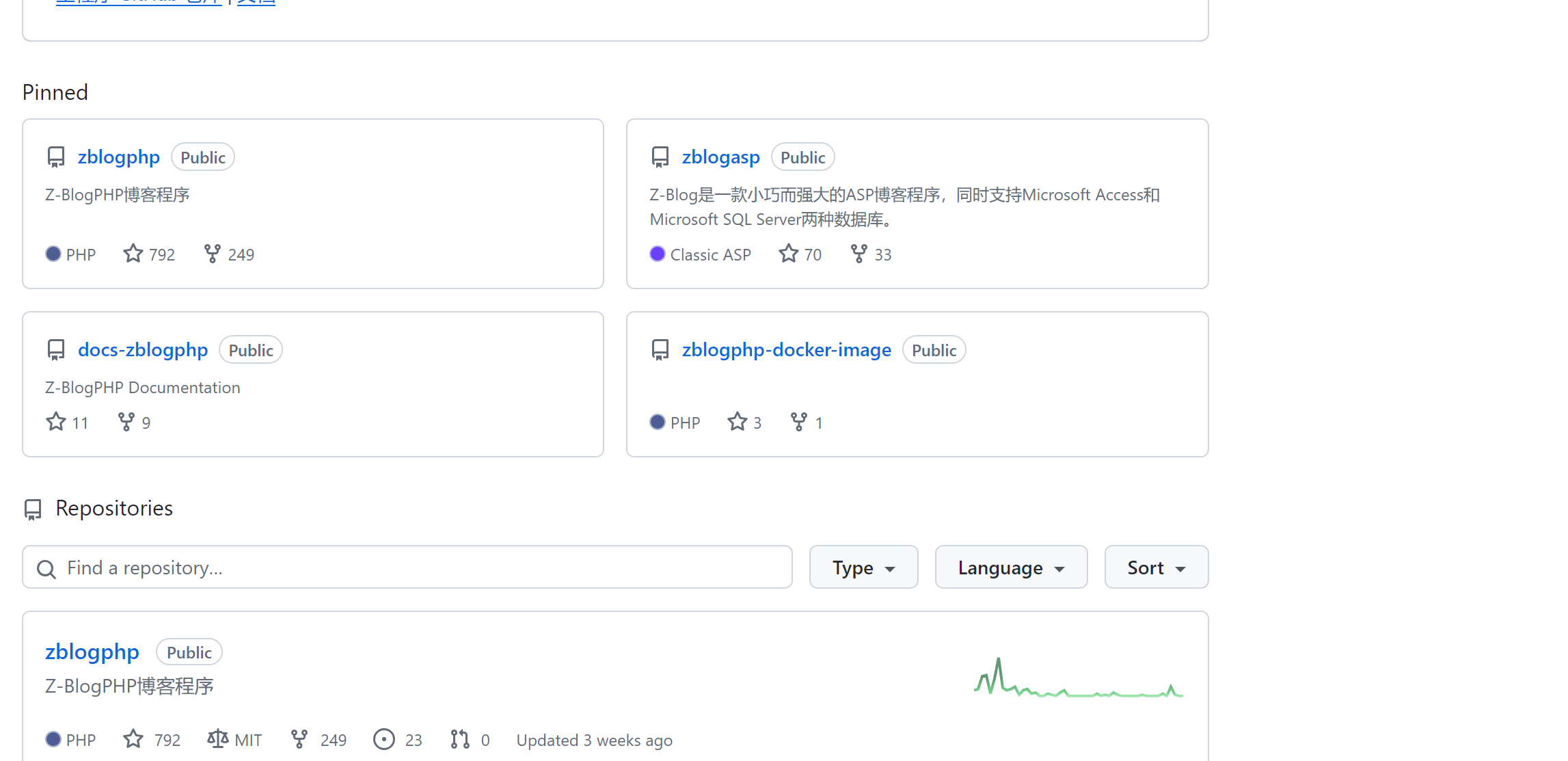Click PHP language dot on zblogphp-docker-image
Screen dimensions: 1568x761
[x=658, y=422]
